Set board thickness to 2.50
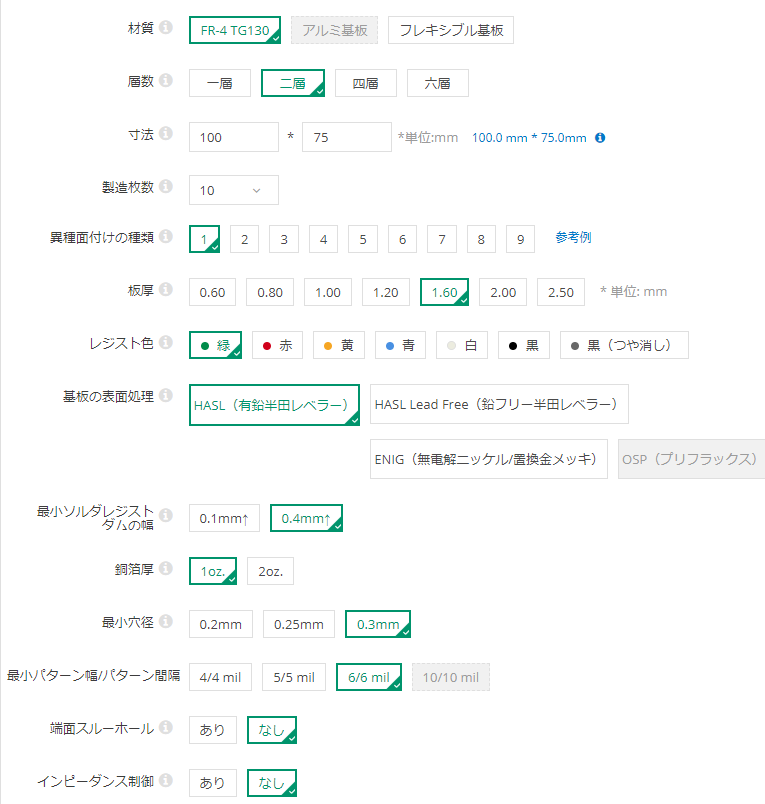765x804 pixels. tap(561, 292)
